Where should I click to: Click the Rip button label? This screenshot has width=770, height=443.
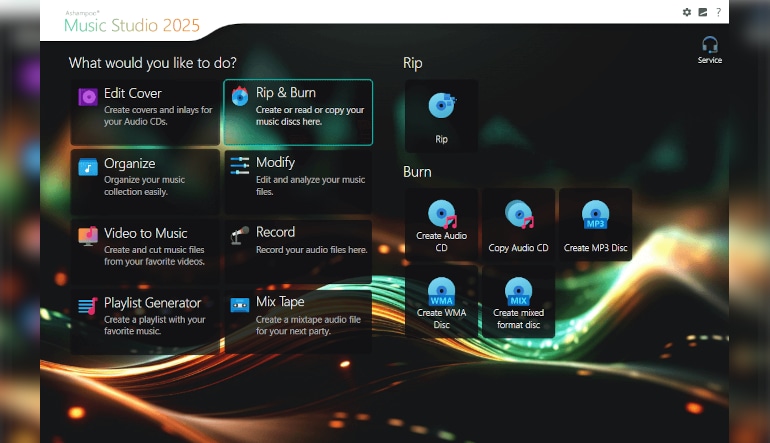tap(441, 139)
